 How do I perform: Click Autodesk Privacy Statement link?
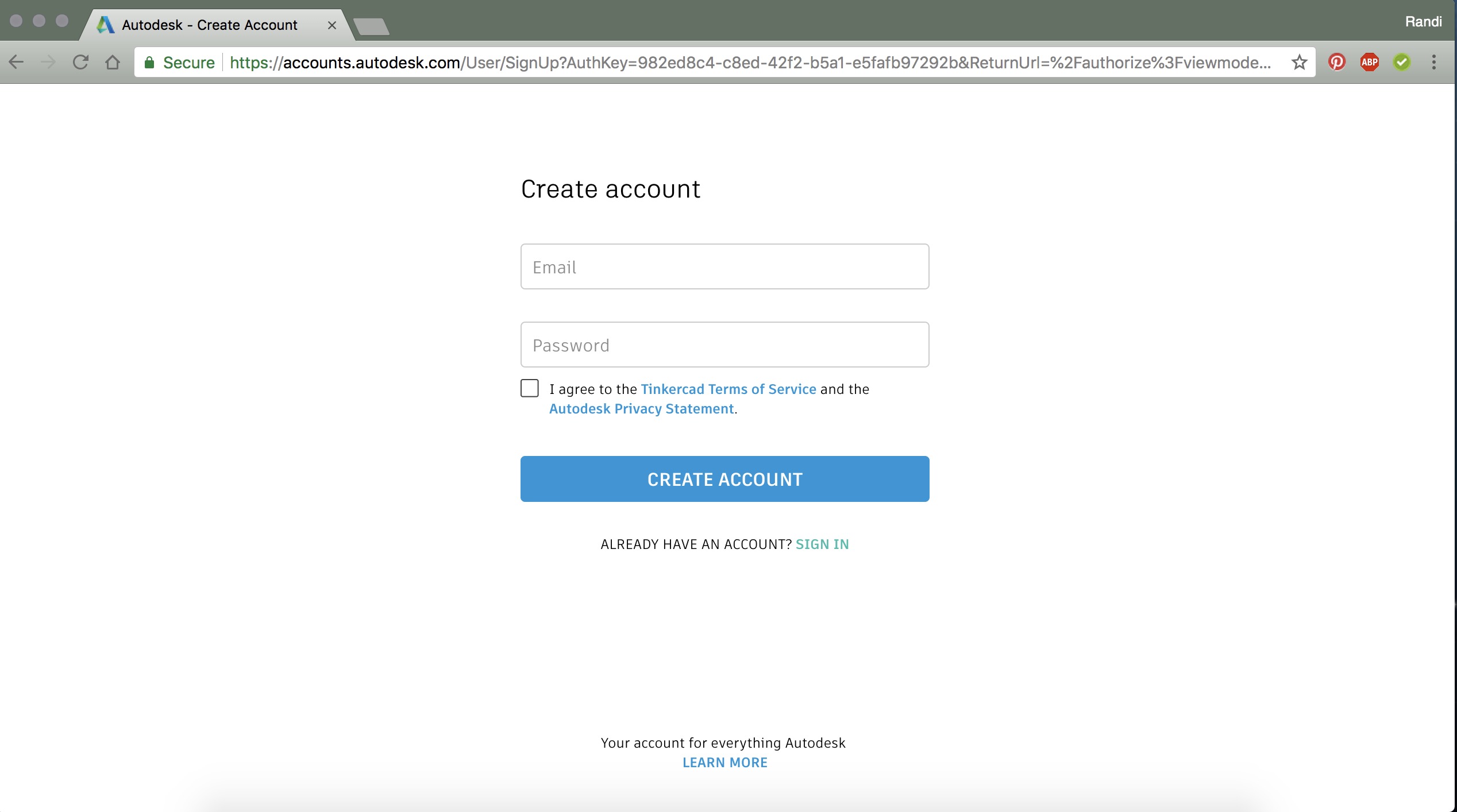tap(641, 408)
